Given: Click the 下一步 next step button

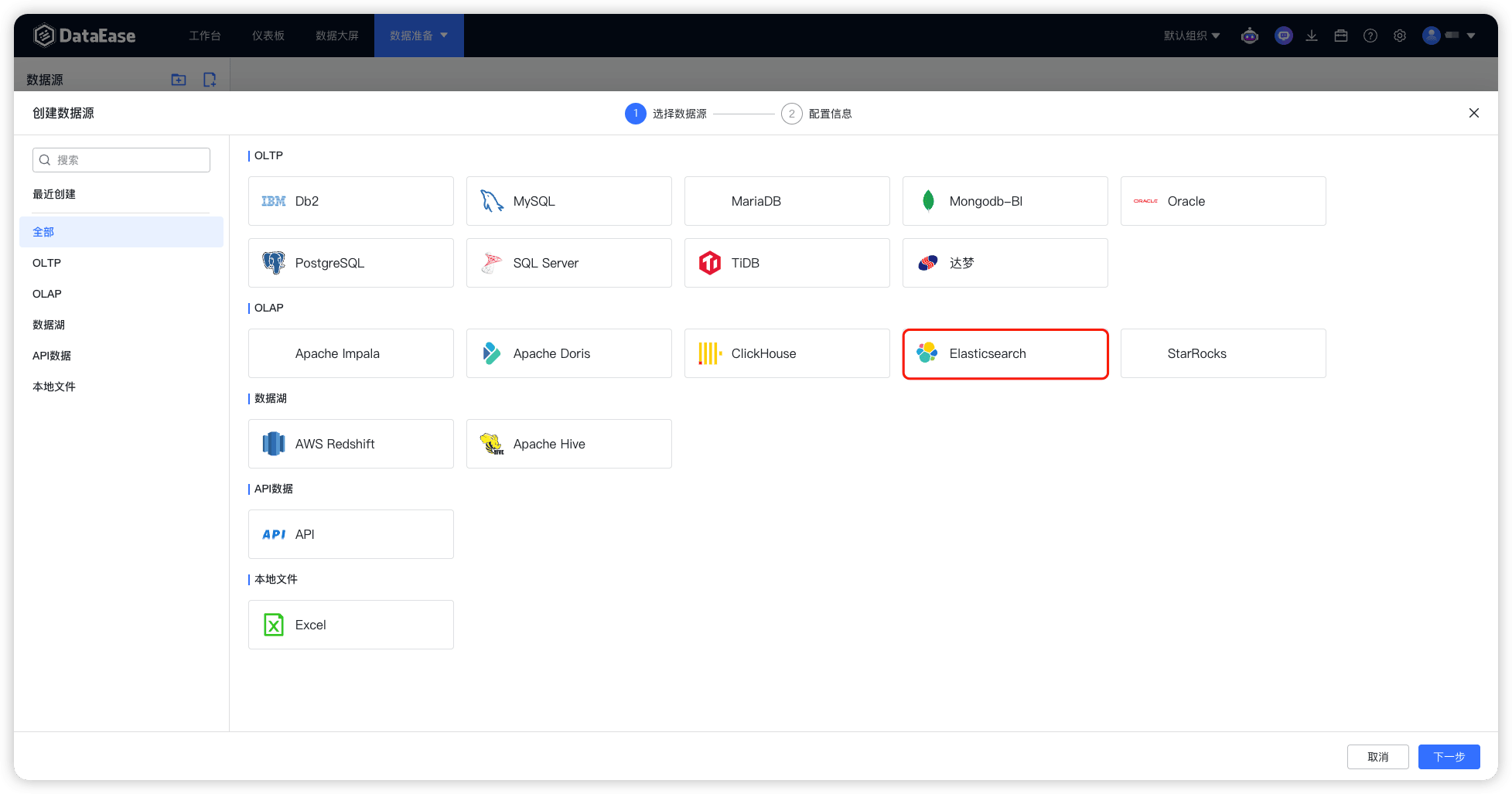Looking at the screenshot, I should tap(1449, 757).
